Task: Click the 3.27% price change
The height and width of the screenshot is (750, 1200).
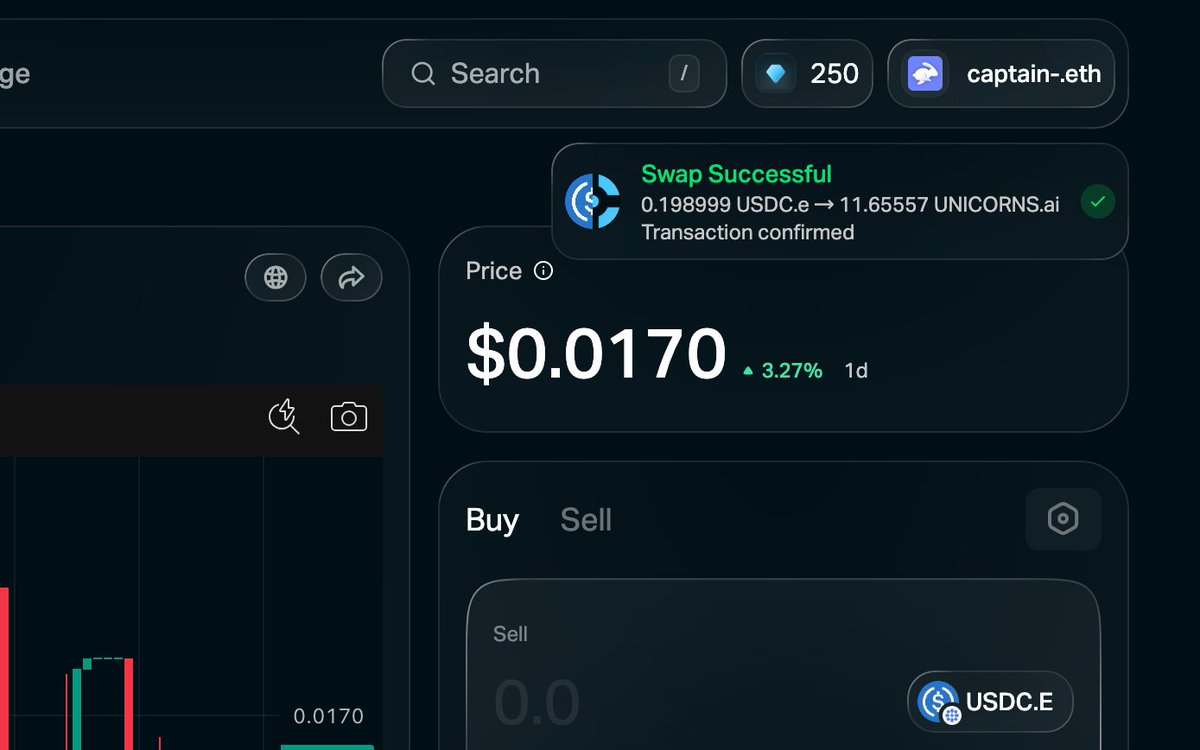Action: point(783,371)
